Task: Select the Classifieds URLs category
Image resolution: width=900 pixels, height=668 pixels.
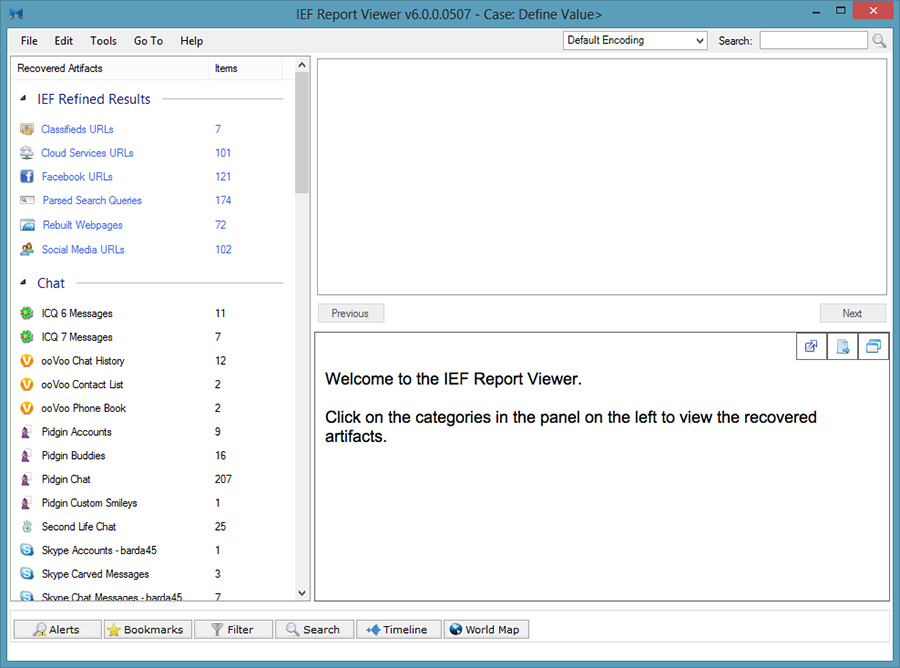Action: click(x=77, y=129)
